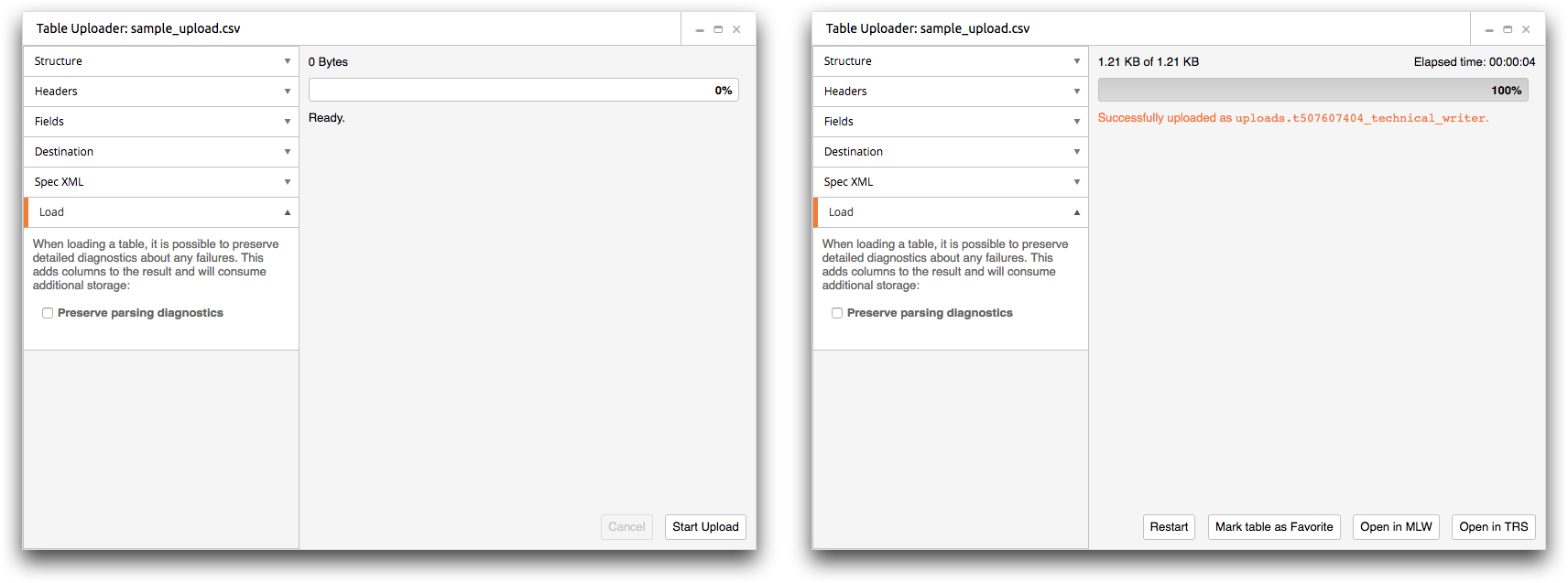The height and width of the screenshot is (583, 1568).
Task: Minimize the right Table Uploader window
Action: click(1489, 29)
